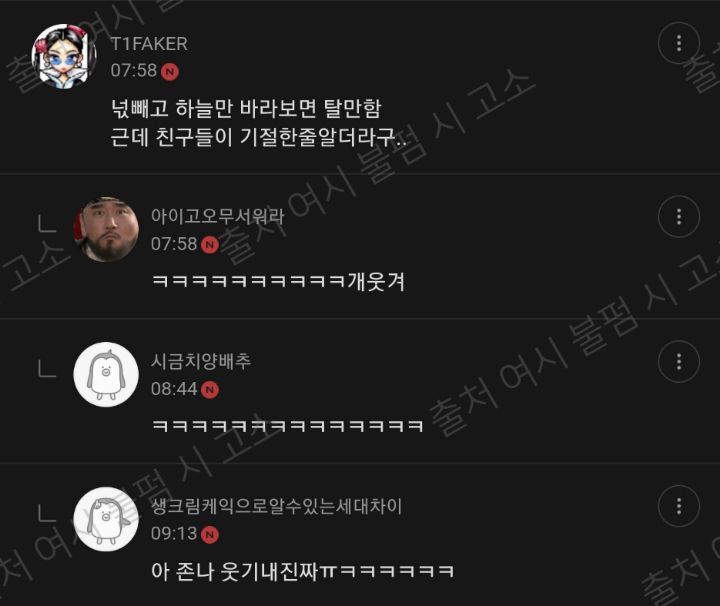Open the 생크림케익으로알수있는세대차이 username
Screen dimensions: 720x606
tap(276, 506)
